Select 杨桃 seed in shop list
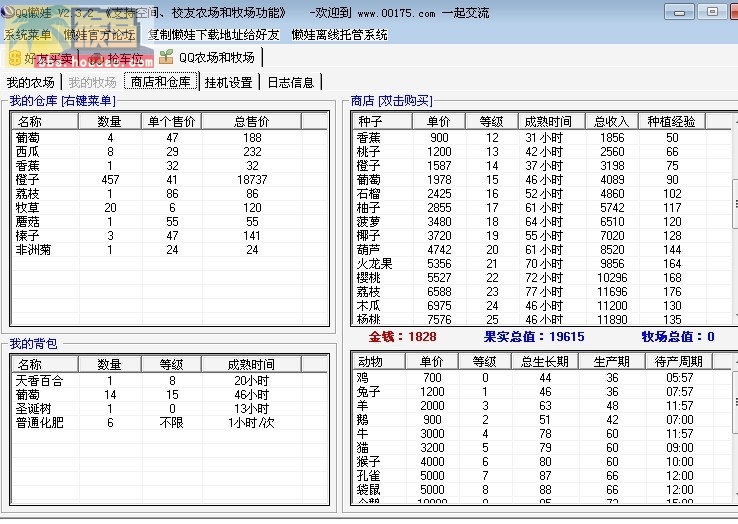 [541, 319]
